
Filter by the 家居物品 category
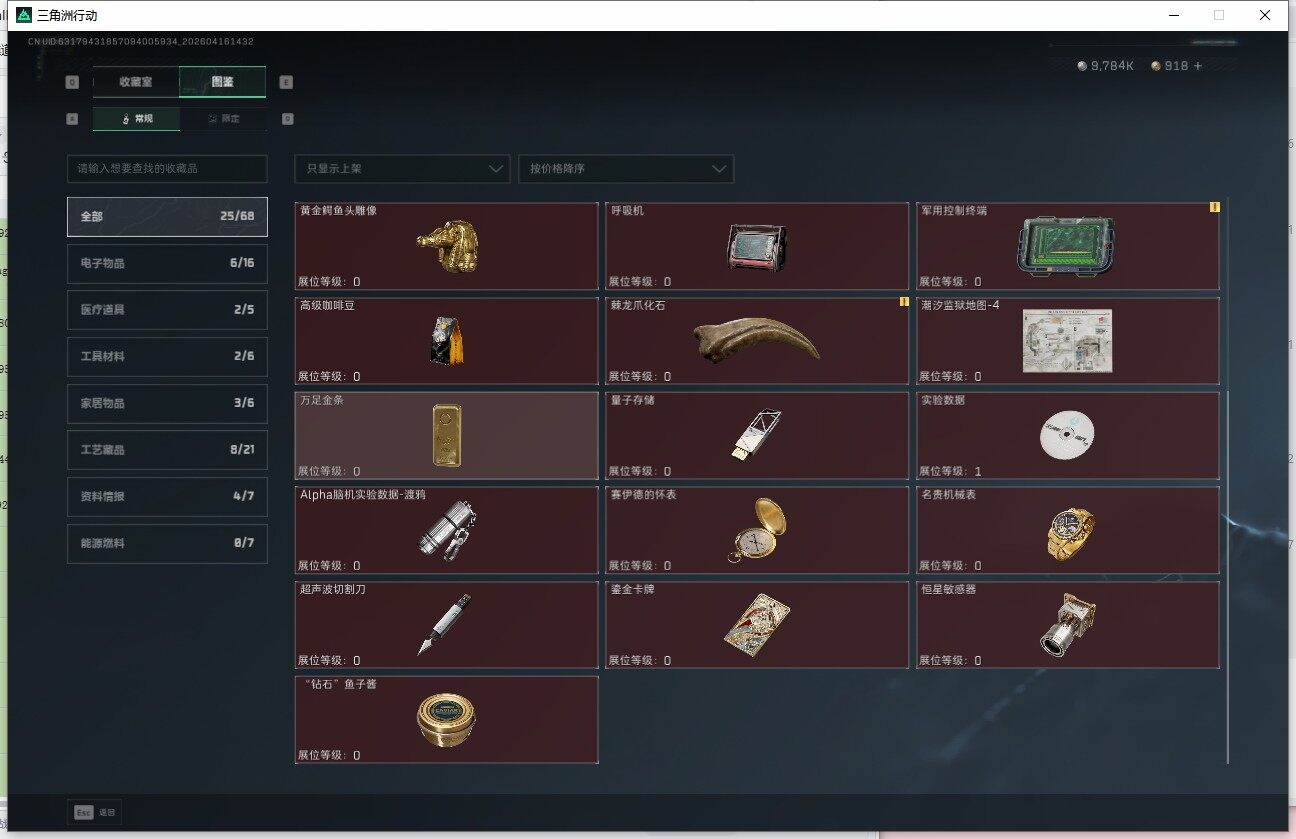[x=167, y=403]
